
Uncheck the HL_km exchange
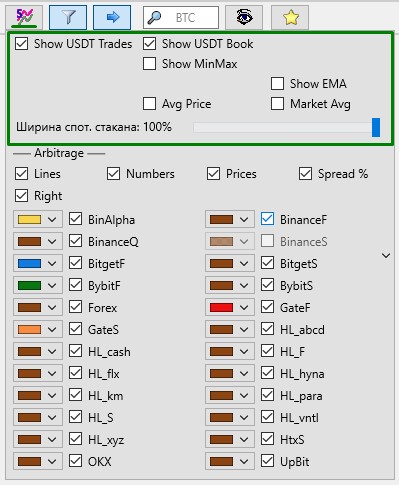[75, 395]
